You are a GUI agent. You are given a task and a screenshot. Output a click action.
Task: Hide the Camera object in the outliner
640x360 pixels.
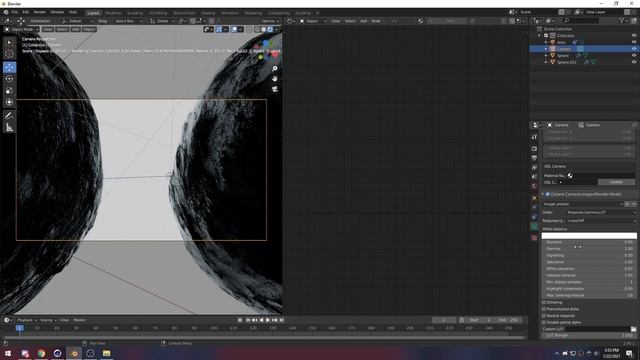coord(634,49)
